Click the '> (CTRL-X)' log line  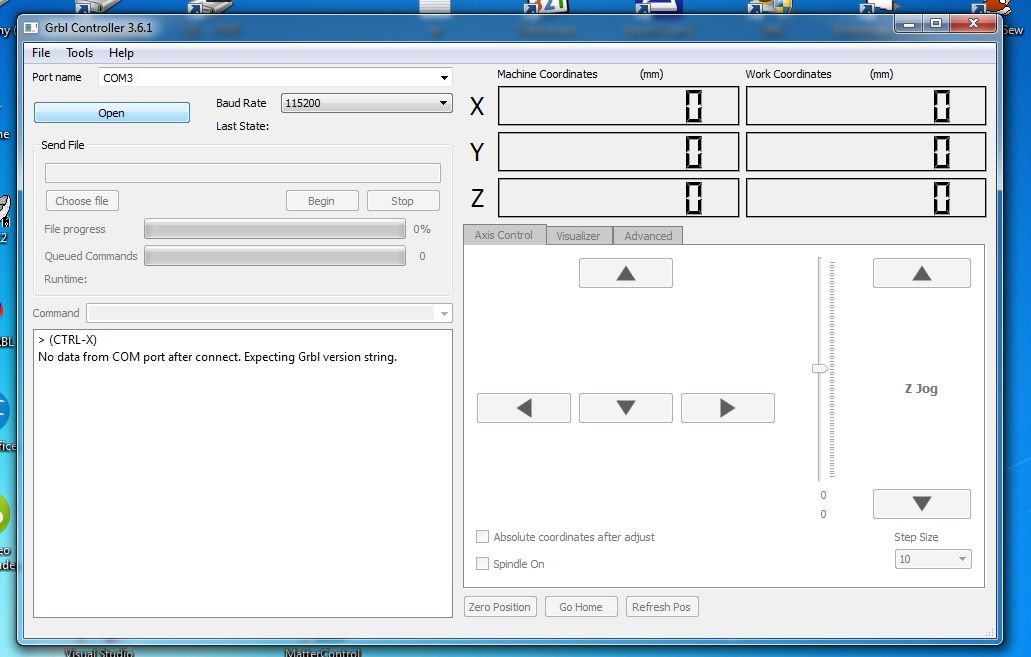tap(67, 340)
